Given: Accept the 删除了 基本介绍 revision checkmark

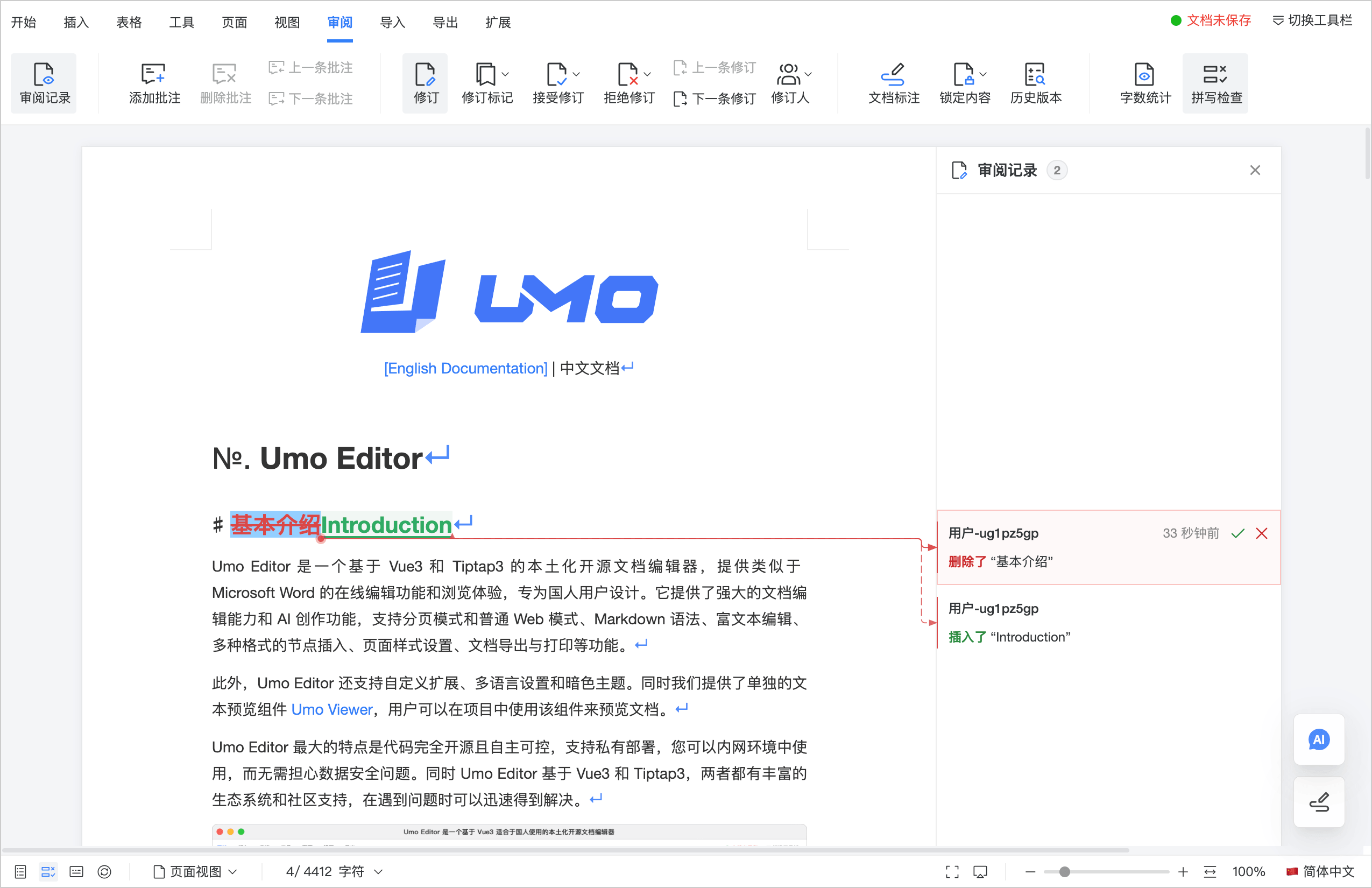Looking at the screenshot, I should click(1237, 533).
